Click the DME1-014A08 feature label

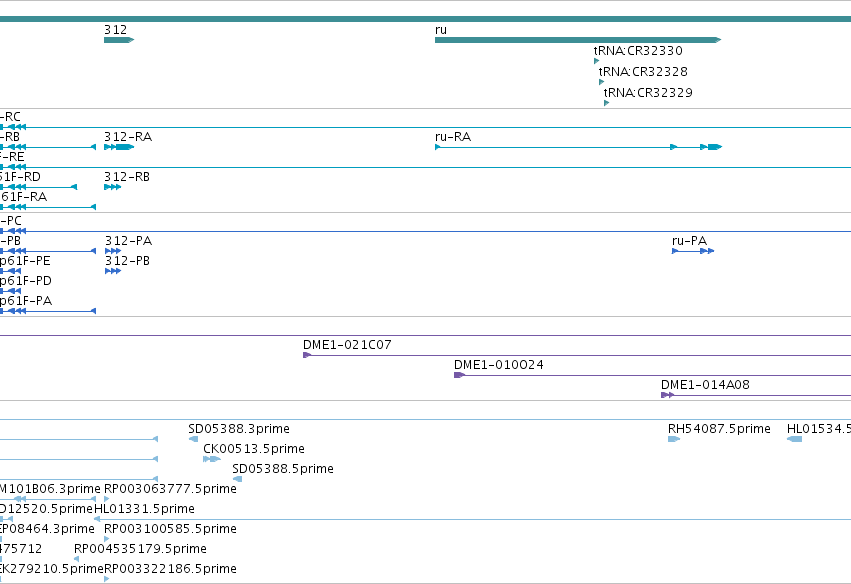706,385
